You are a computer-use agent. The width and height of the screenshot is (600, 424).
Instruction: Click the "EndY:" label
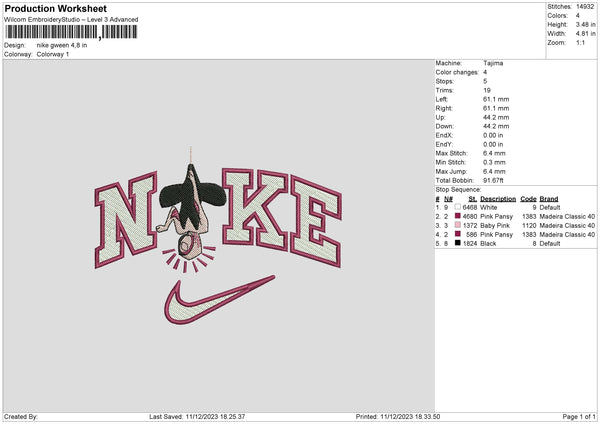tap(444, 144)
